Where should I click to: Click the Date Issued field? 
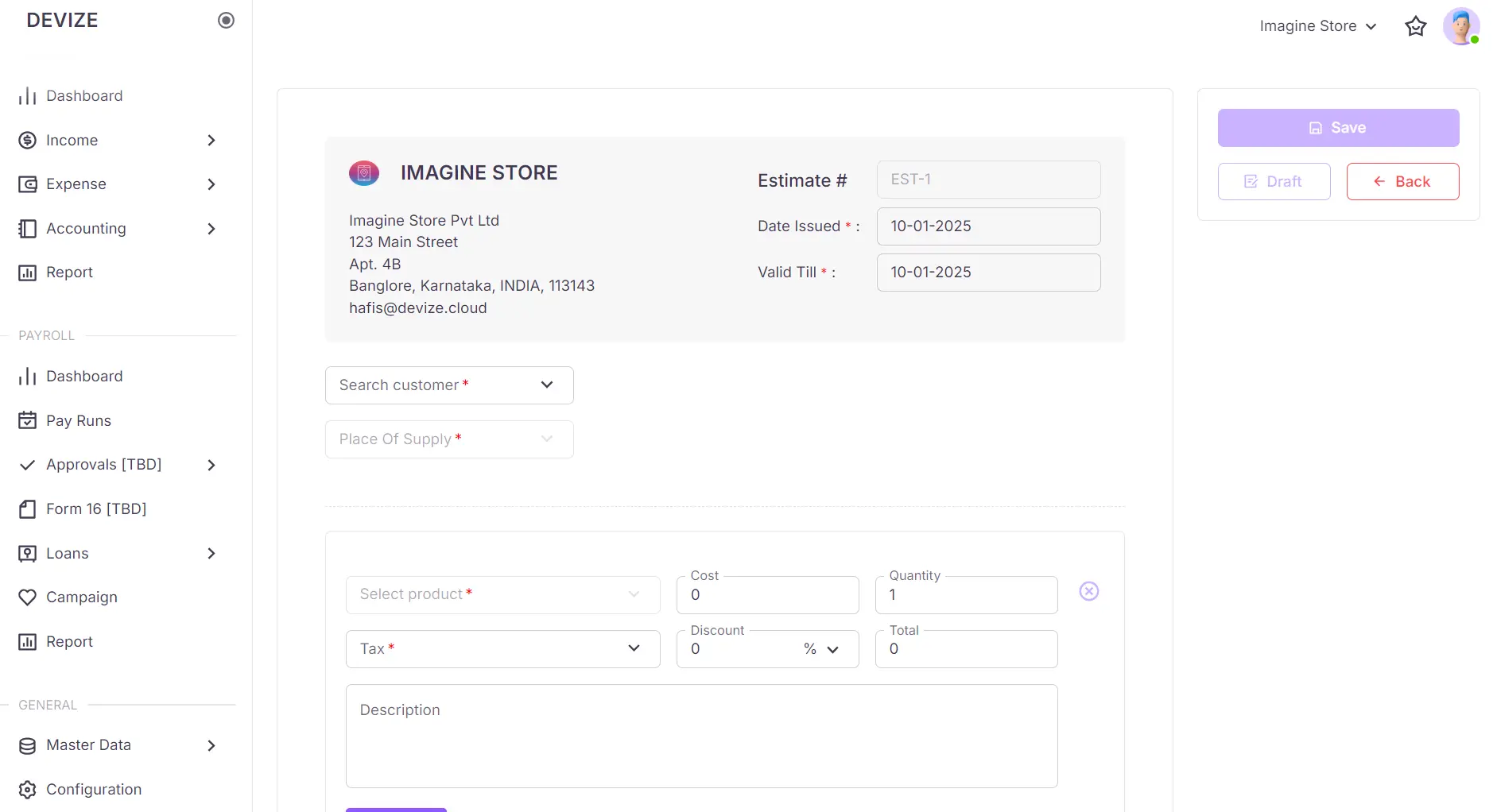988,226
